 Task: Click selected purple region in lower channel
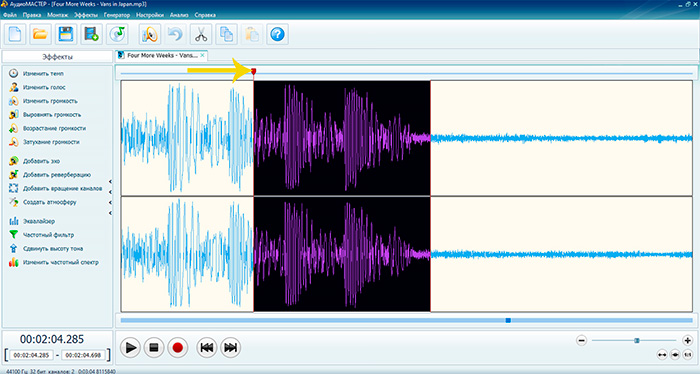pyautogui.click(x=342, y=254)
